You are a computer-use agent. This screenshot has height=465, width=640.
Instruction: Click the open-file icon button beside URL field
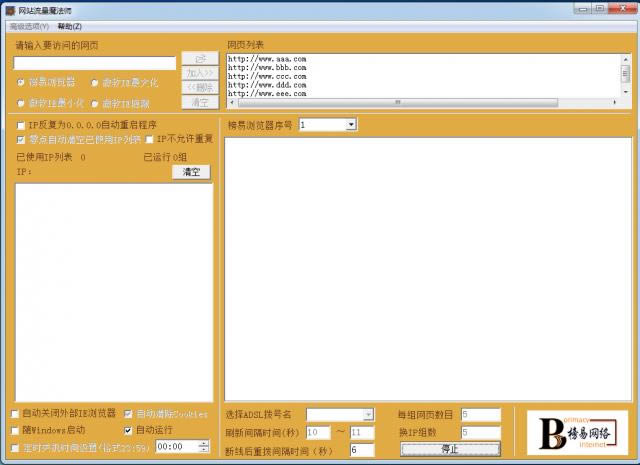200,59
